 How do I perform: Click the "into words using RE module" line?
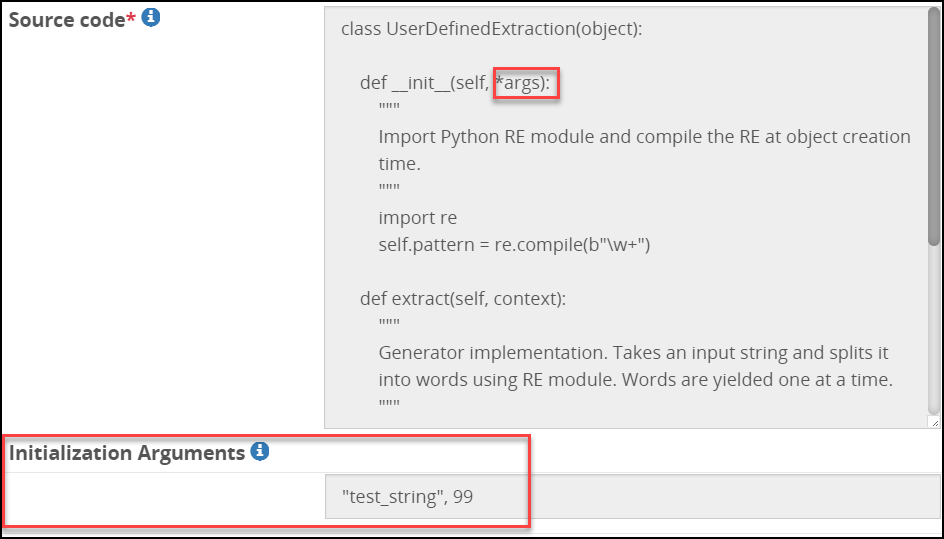[x=635, y=380]
